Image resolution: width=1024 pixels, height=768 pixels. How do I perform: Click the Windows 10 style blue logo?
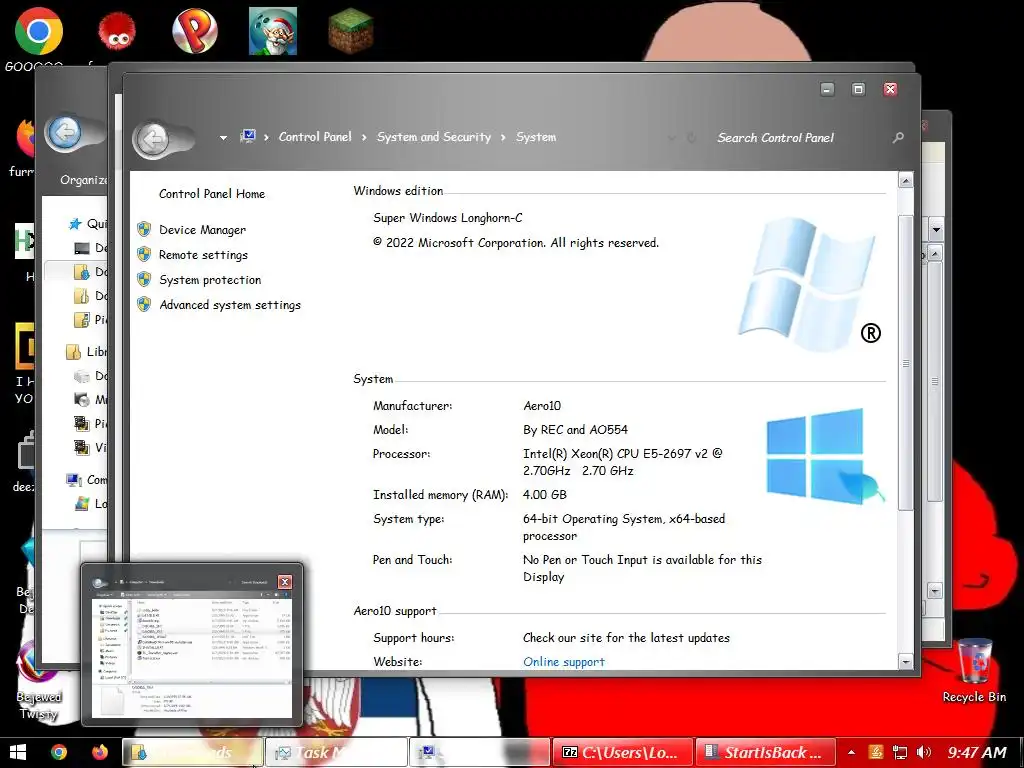(825, 456)
